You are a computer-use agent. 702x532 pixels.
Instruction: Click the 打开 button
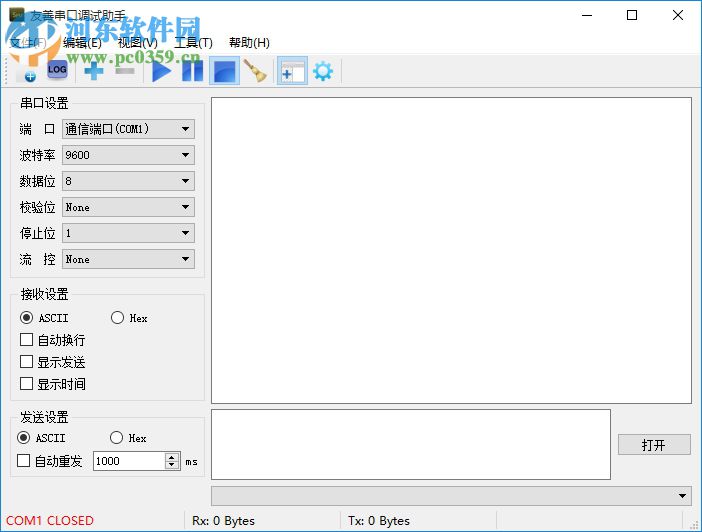654,445
